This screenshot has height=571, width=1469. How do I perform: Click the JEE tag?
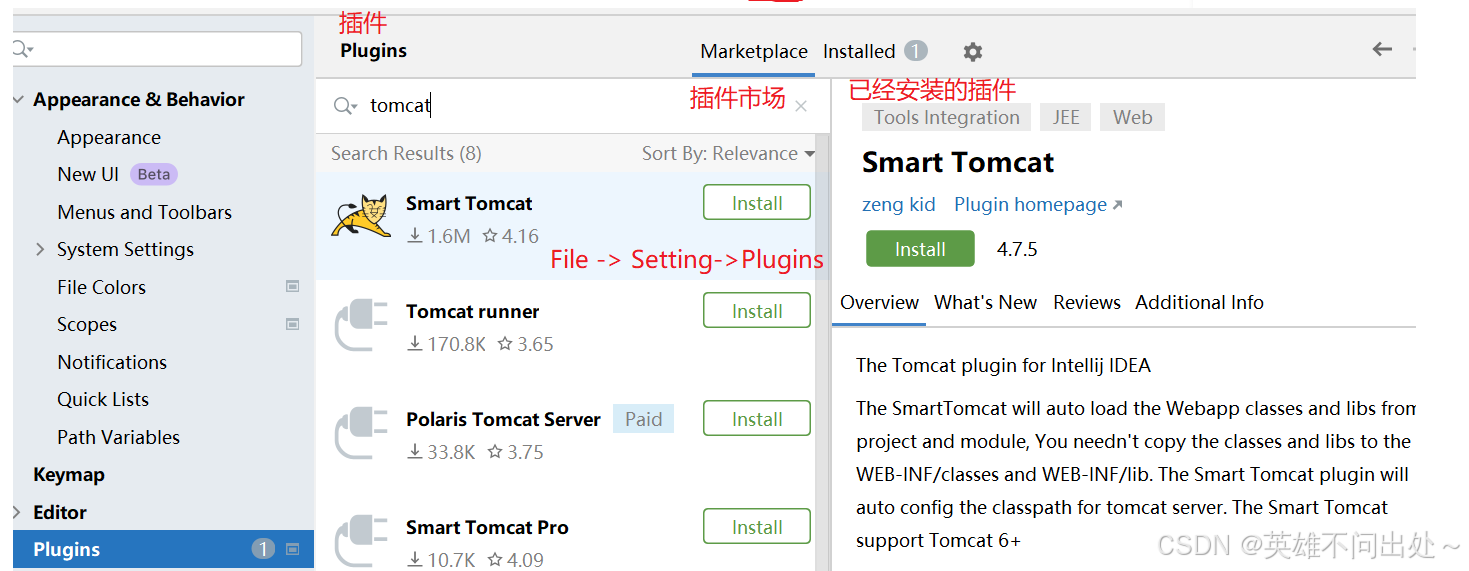1066,117
